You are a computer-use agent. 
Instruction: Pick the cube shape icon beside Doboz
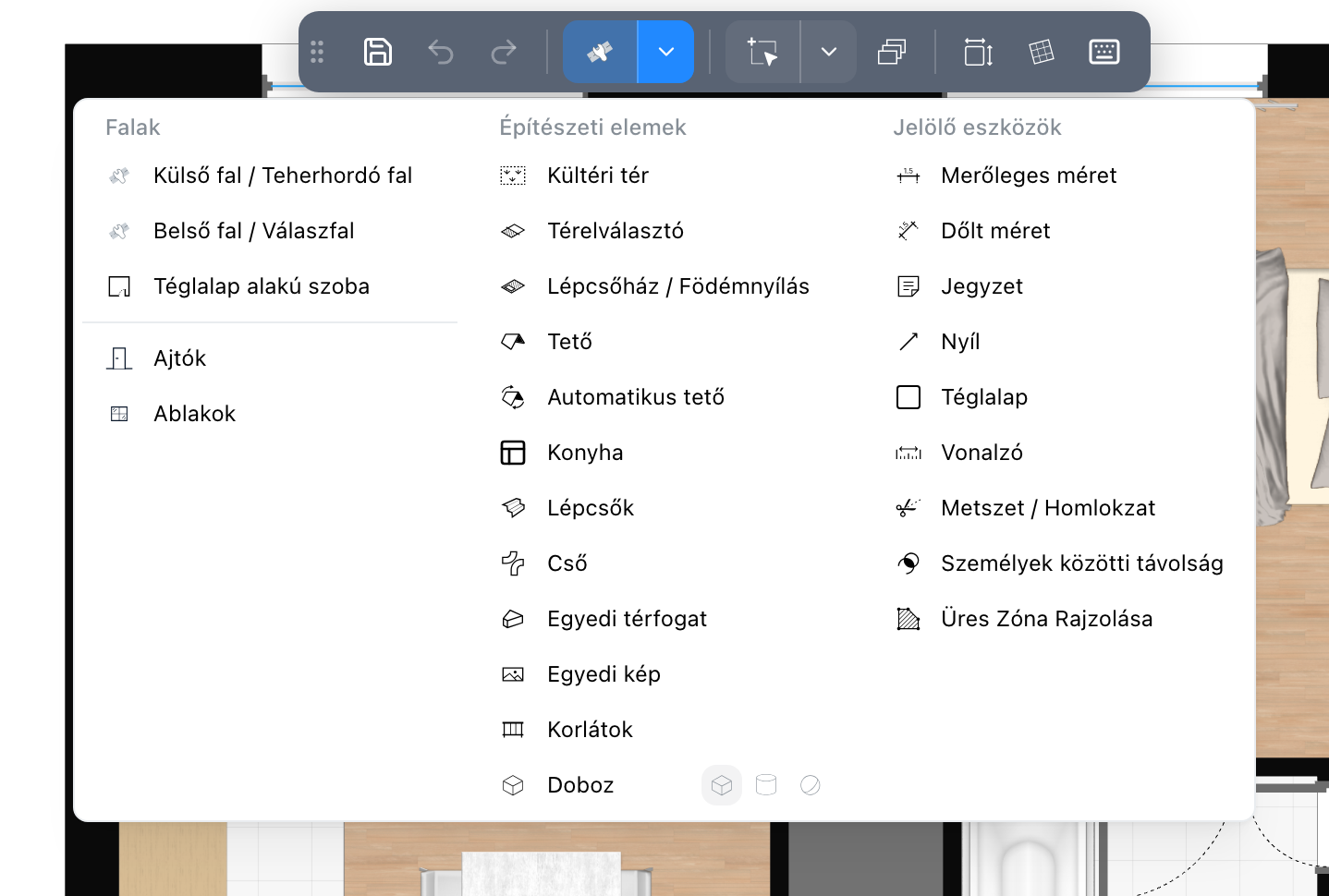(x=722, y=785)
